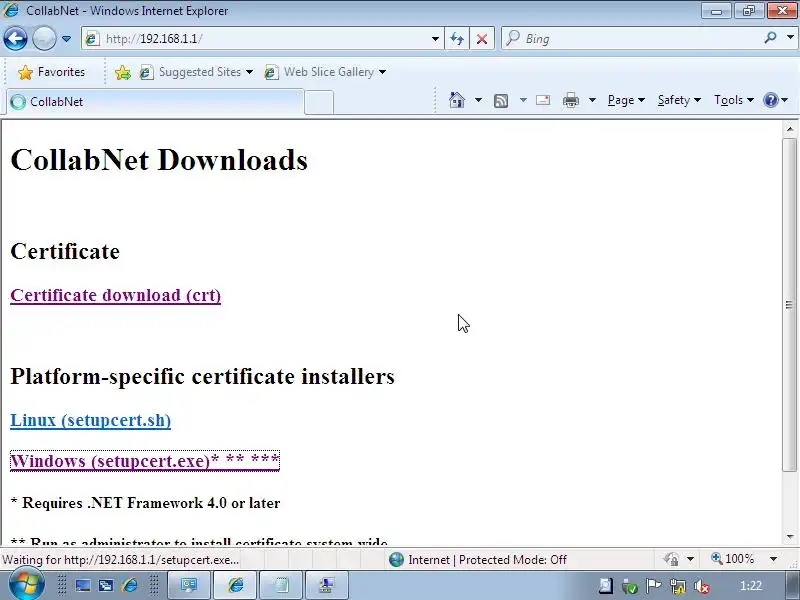Click the greyed Forward navigation button
This screenshot has height=600, width=800.
click(44, 38)
